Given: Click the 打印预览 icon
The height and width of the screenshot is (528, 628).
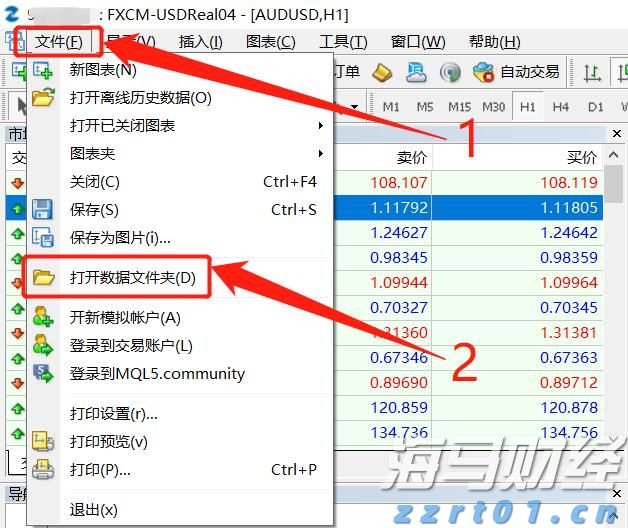Looking at the screenshot, I should (42, 442).
